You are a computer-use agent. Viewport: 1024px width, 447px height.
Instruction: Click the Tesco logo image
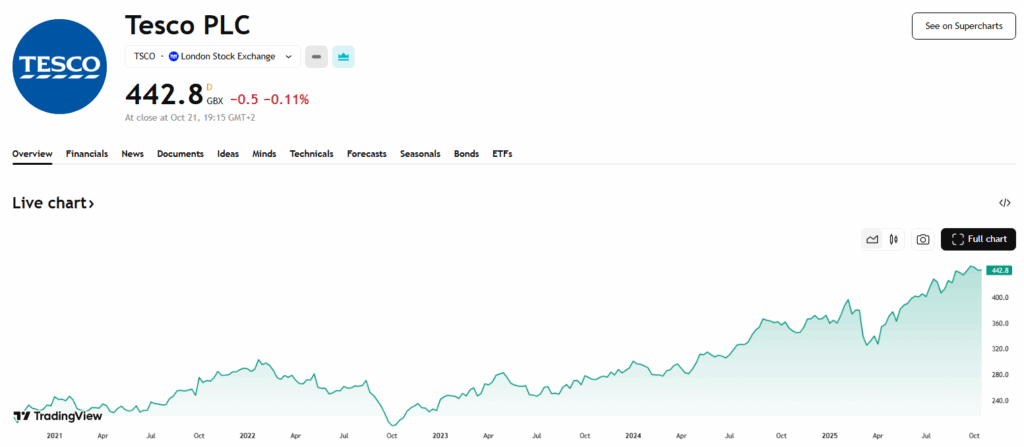59,65
